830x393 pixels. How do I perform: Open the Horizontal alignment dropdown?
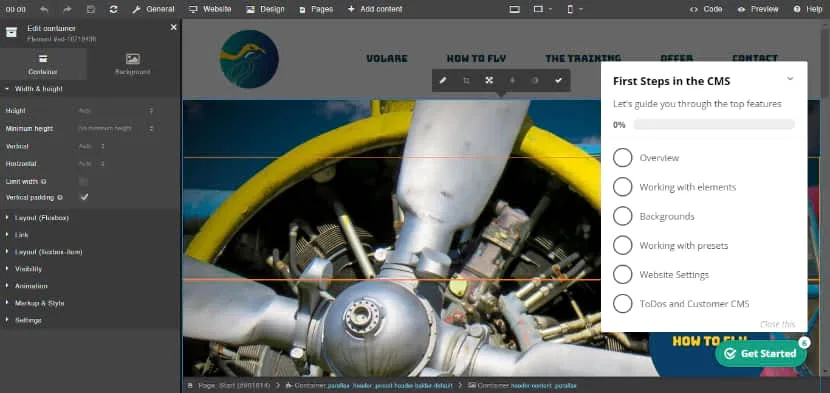[x=92, y=164]
